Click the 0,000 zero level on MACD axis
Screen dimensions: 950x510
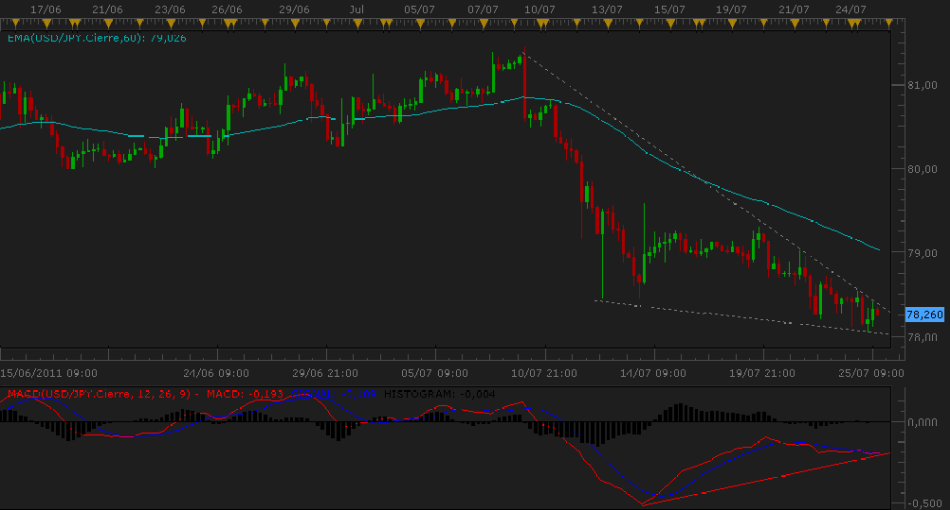922,421
